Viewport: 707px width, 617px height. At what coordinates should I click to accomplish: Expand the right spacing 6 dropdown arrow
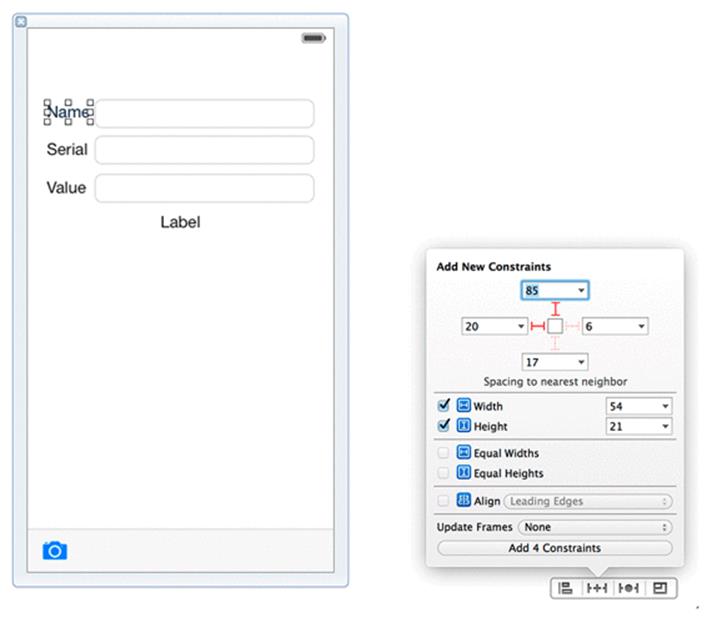pyautogui.click(x=641, y=326)
